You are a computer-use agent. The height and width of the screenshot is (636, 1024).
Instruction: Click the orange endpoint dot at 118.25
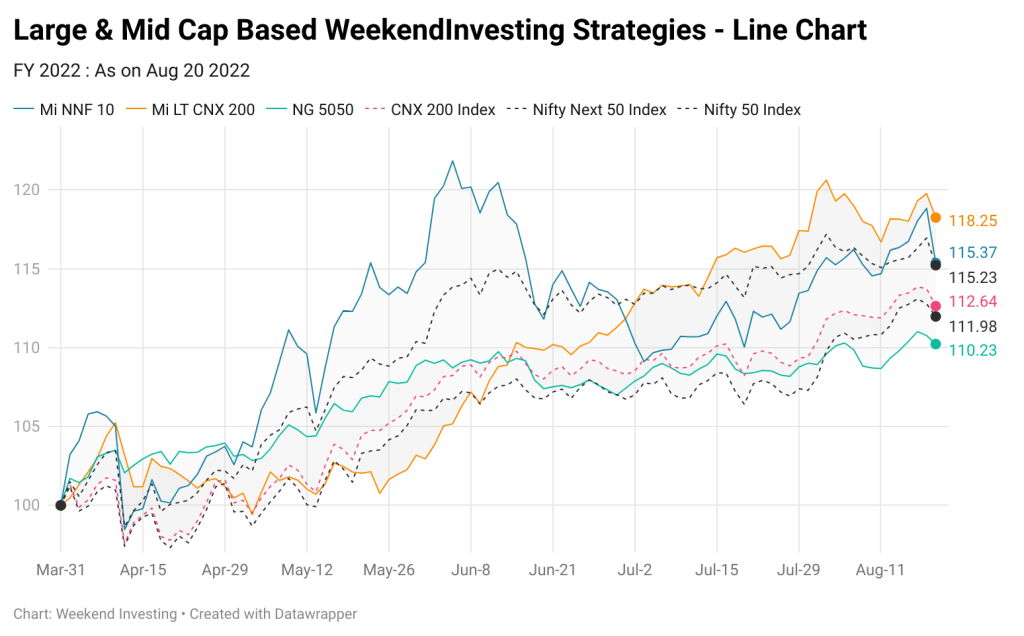pyautogui.click(x=935, y=217)
